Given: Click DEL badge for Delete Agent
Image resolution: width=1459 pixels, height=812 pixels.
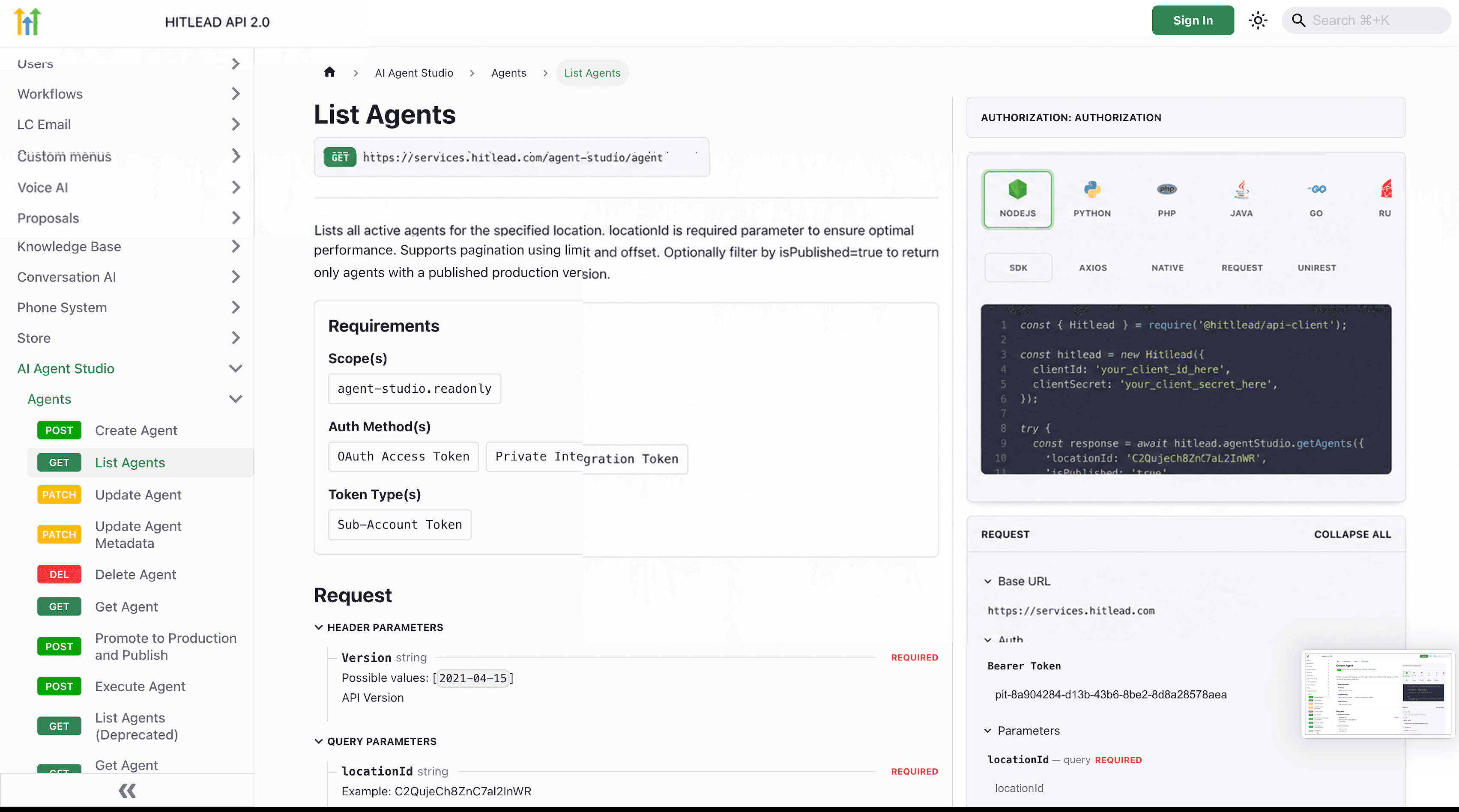Looking at the screenshot, I should coord(60,574).
